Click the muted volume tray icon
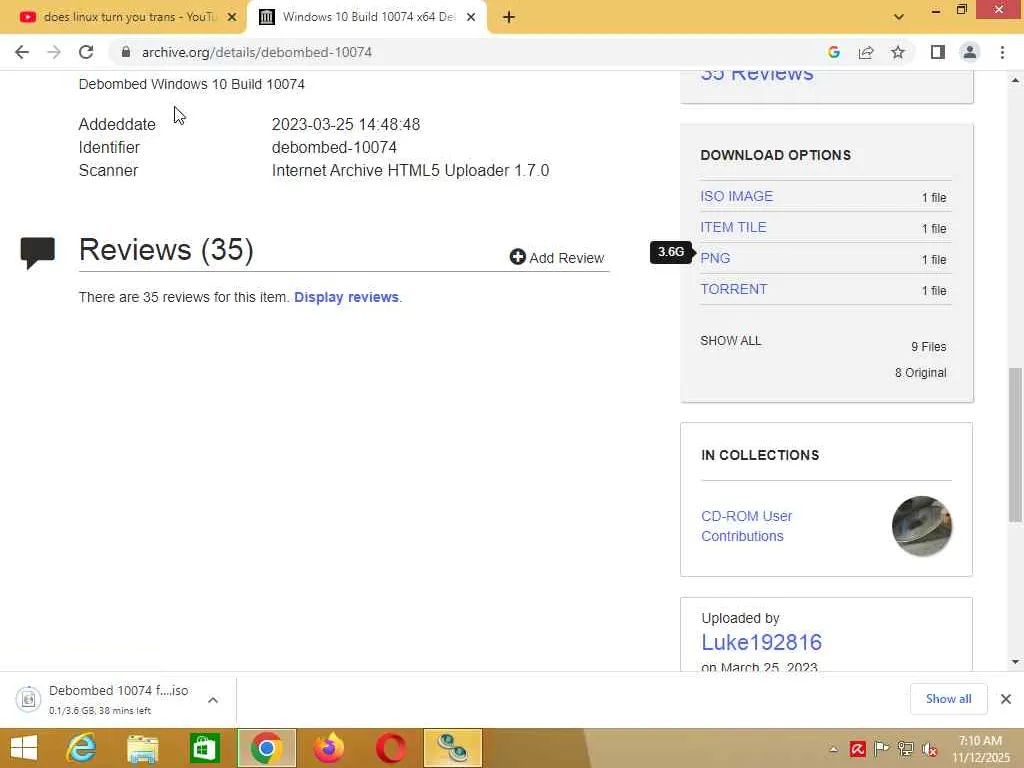This screenshot has width=1024, height=768. (x=929, y=749)
